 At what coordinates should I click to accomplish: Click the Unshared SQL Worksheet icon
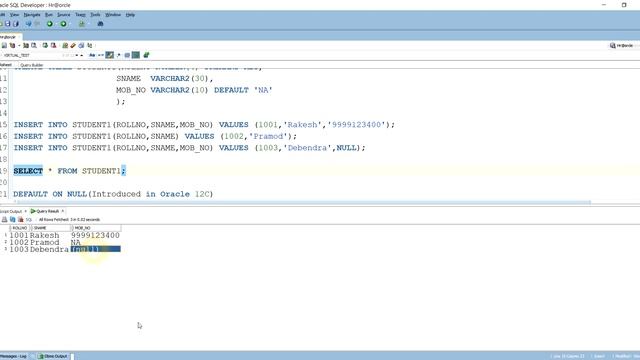click(x=65, y=45)
